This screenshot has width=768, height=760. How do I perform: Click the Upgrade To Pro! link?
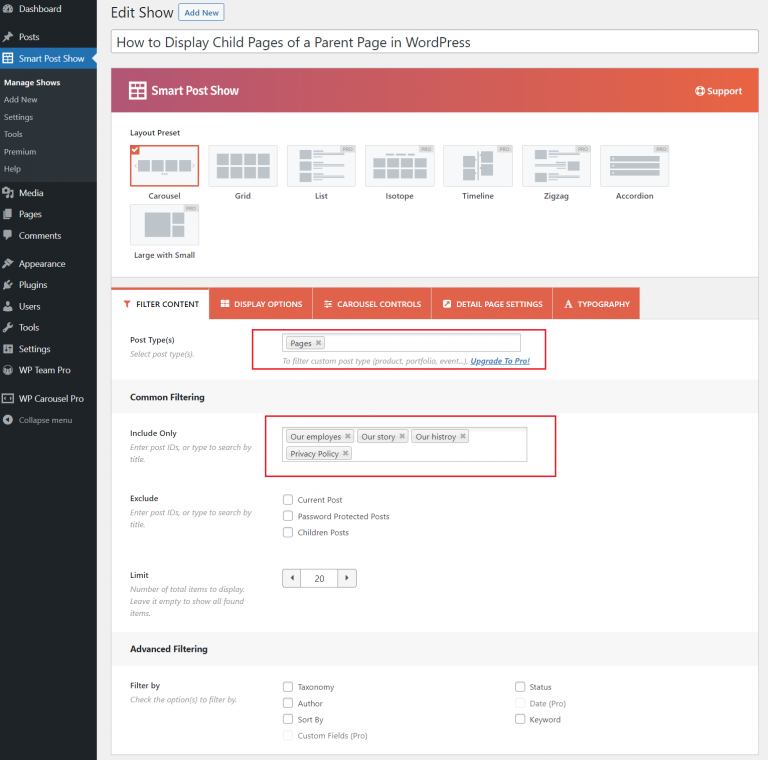[500, 361]
